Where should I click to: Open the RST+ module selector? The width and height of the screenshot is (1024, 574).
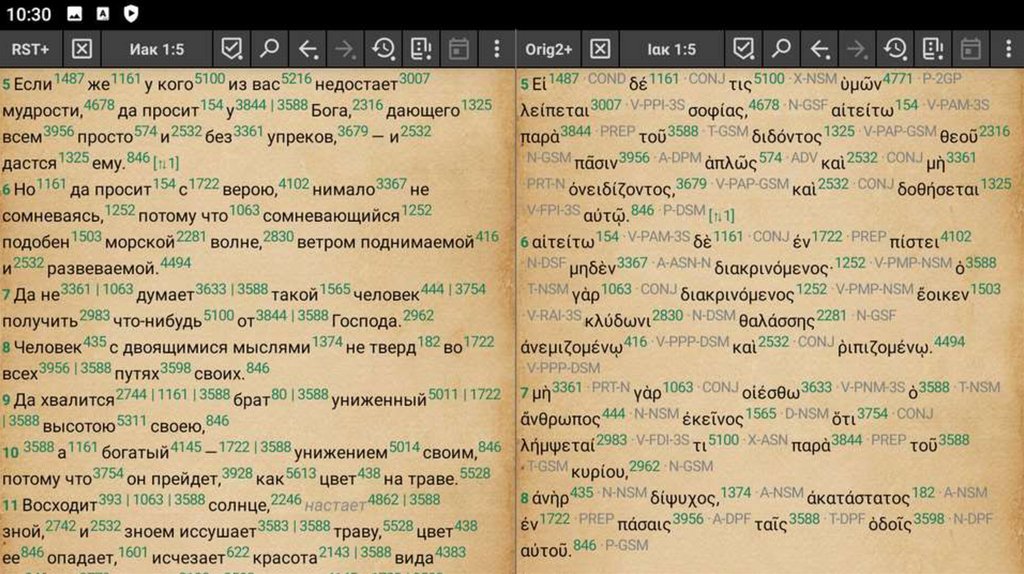(30, 48)
